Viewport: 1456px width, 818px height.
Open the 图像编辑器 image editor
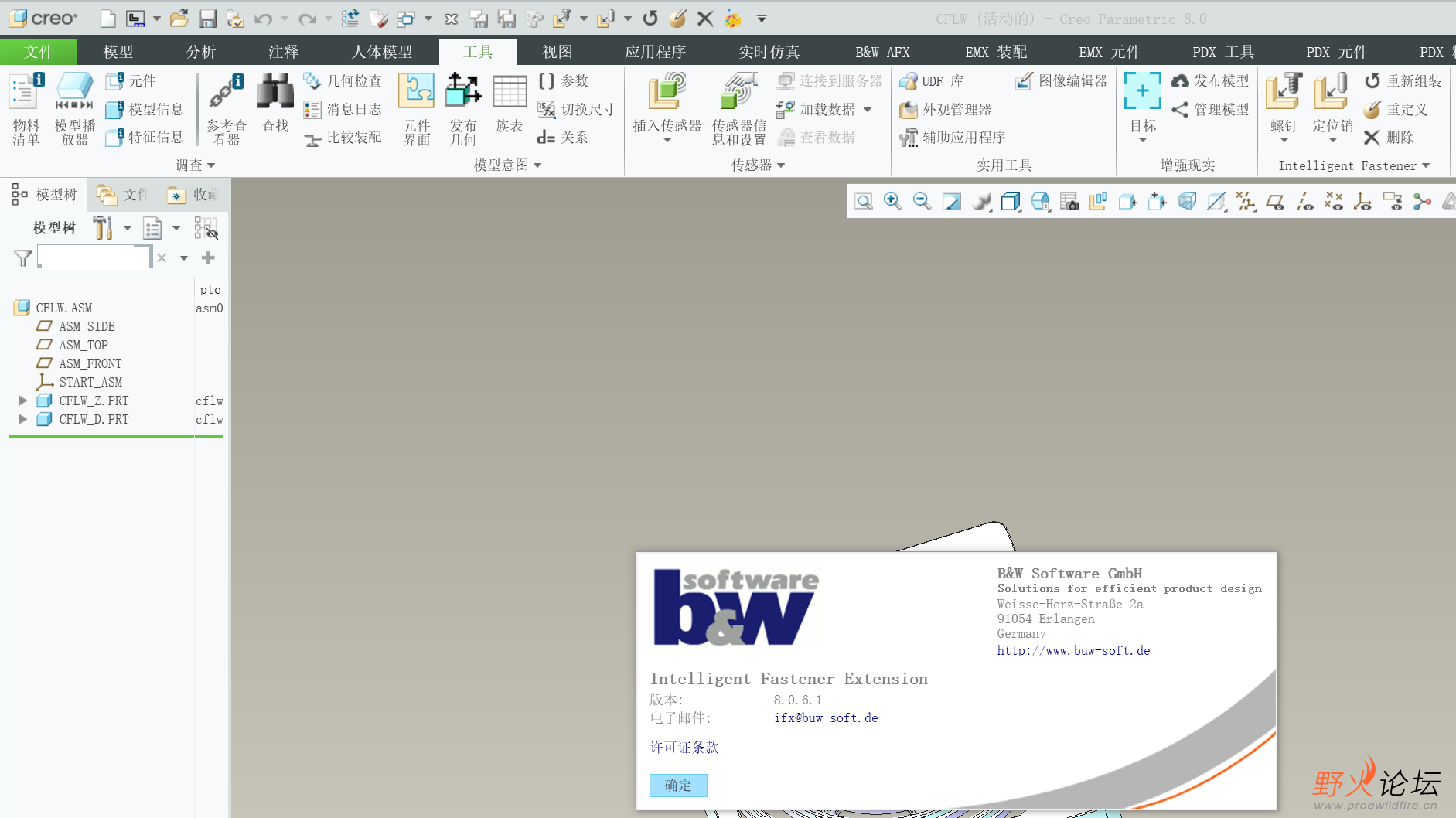point(1062,80)
